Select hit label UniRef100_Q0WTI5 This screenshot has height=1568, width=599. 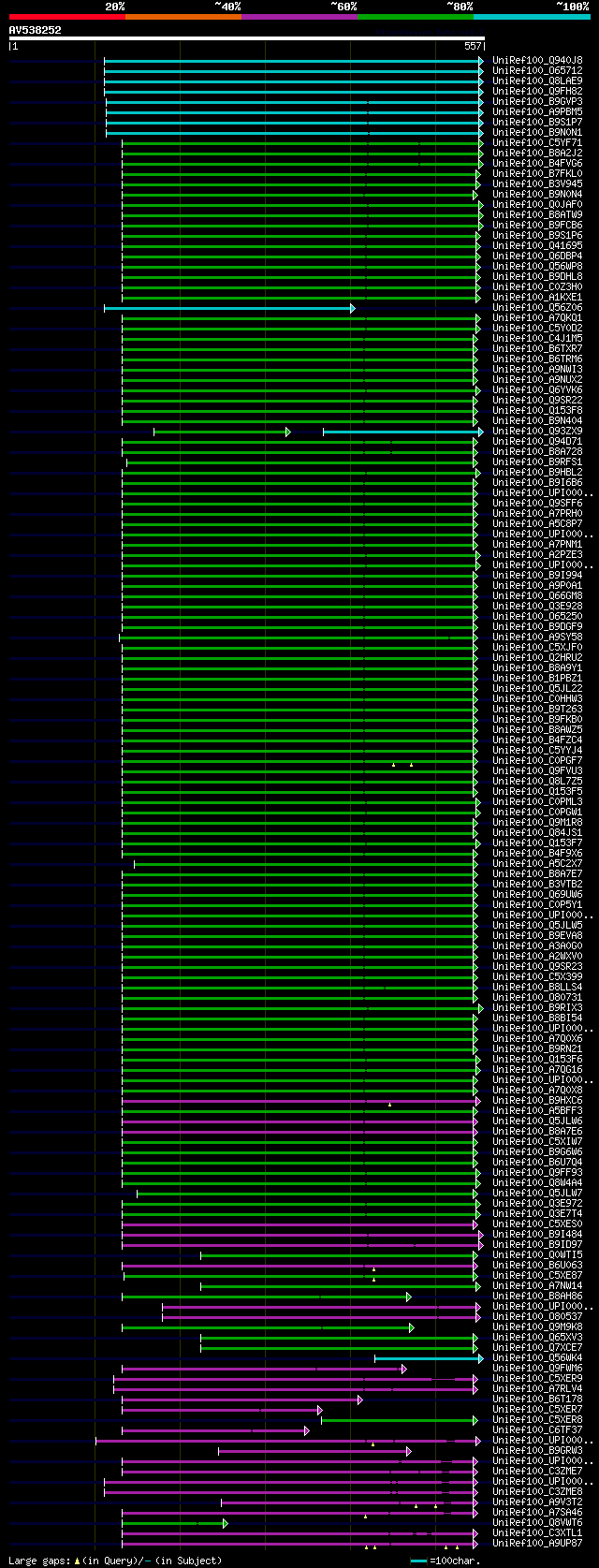(x=537, y=1254)
